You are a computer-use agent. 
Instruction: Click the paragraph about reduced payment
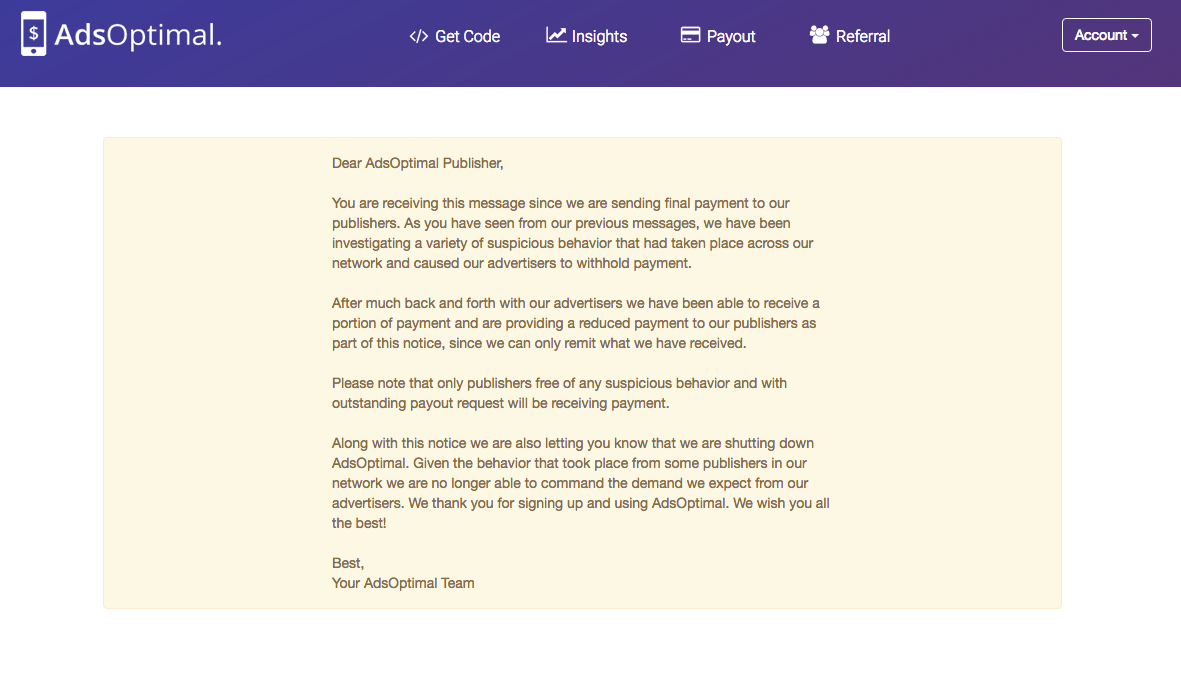coord(575,323)
